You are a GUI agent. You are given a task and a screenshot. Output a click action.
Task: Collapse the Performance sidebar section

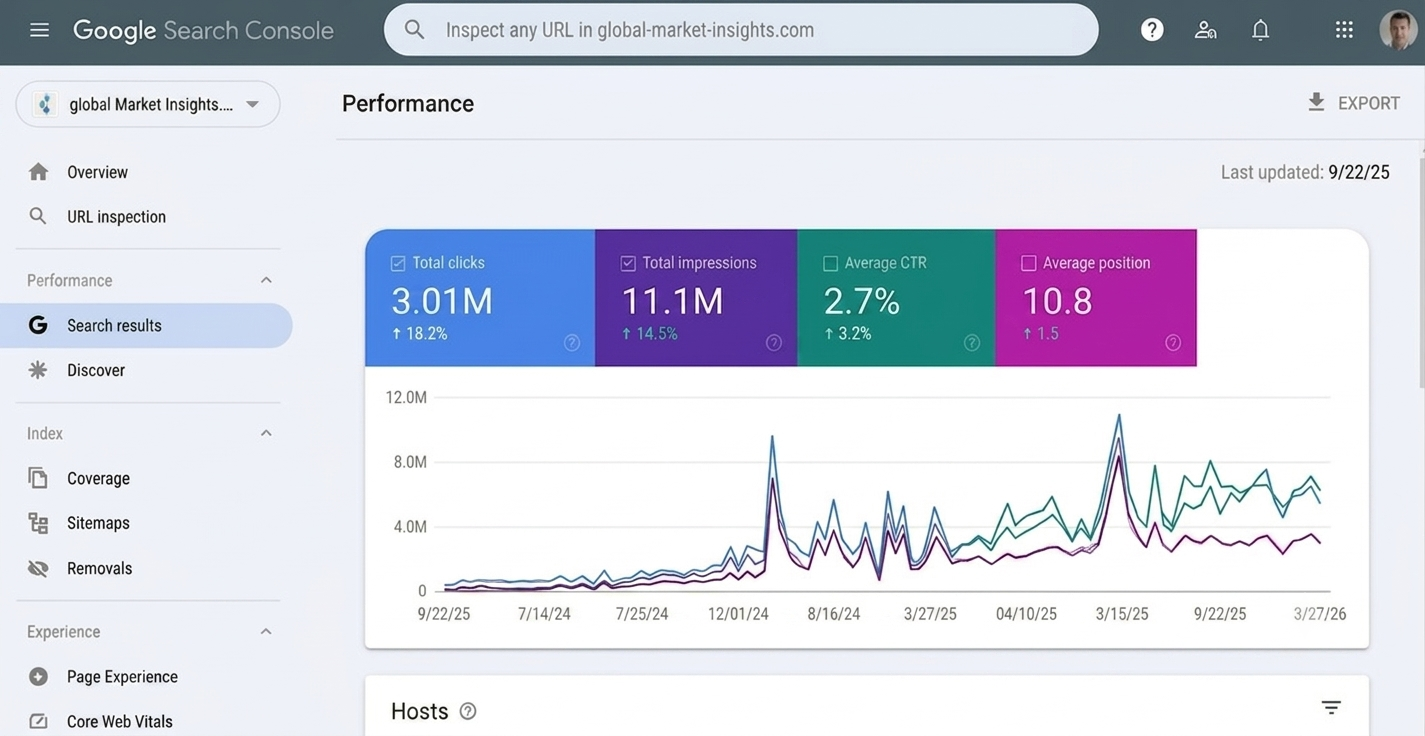tap(266, 281)
